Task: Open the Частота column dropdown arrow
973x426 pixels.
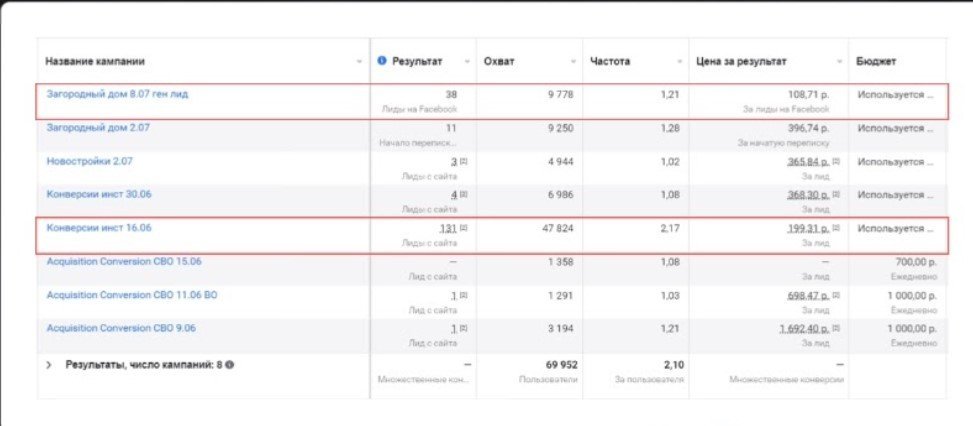Action: click(x=680, y=62)
